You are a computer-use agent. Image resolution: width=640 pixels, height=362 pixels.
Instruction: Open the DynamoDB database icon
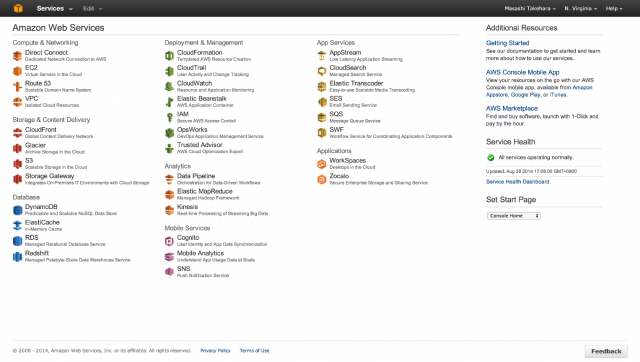pyautogui.click(x=17, y=210)
